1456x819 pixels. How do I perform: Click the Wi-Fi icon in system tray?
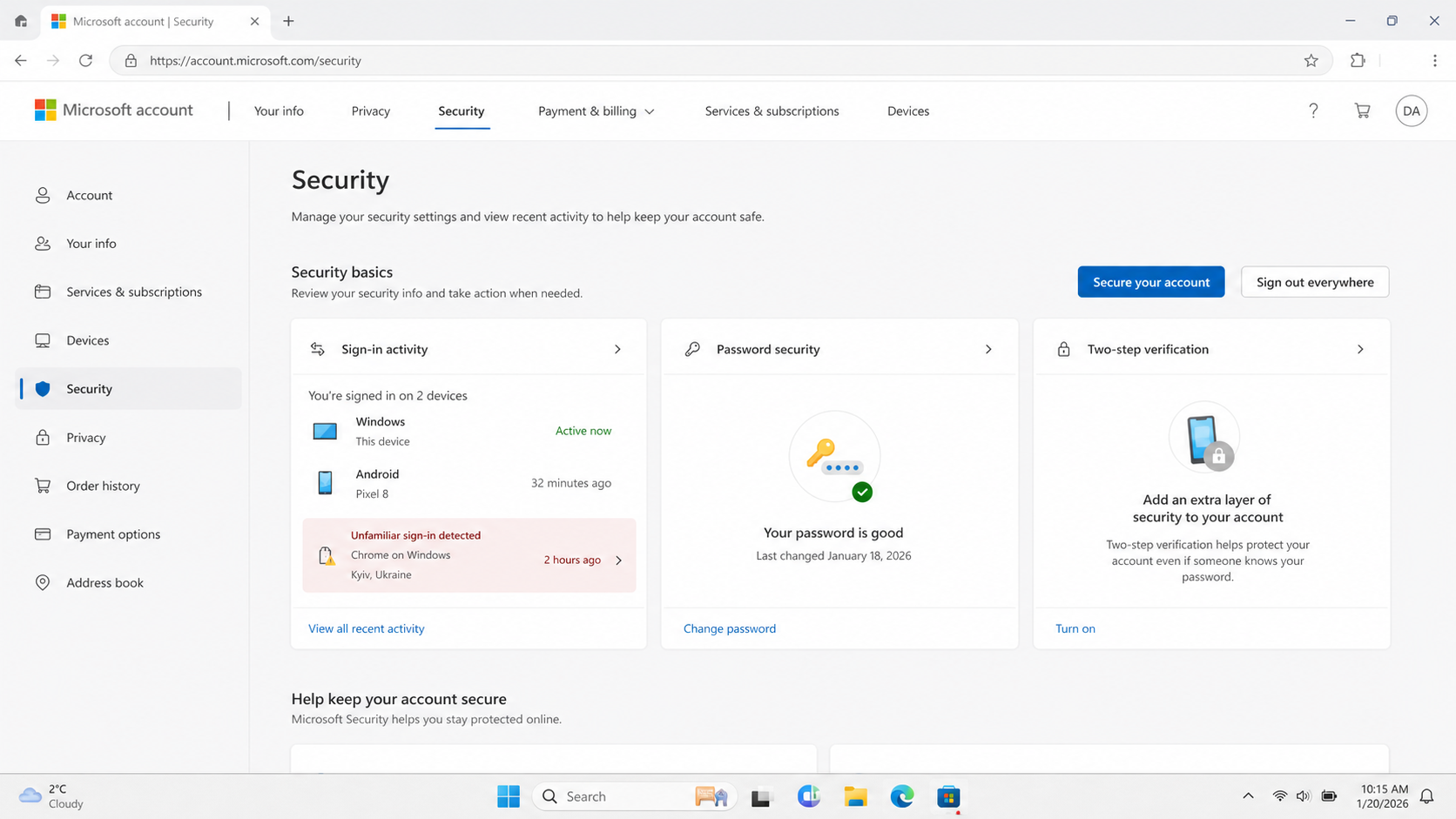[1279, 796]
